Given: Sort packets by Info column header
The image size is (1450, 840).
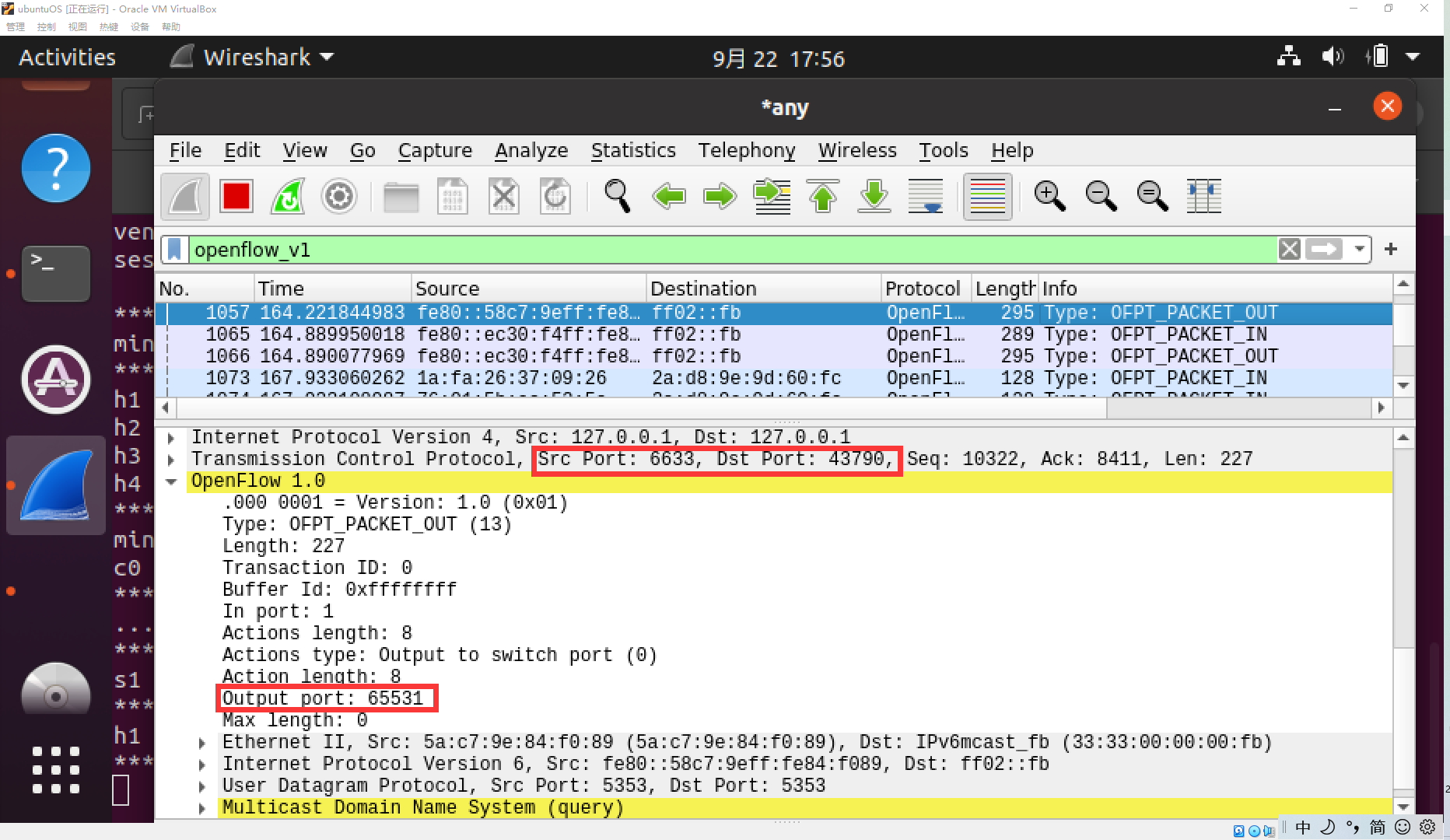Looking at the screenshot, I should 1215,289.
